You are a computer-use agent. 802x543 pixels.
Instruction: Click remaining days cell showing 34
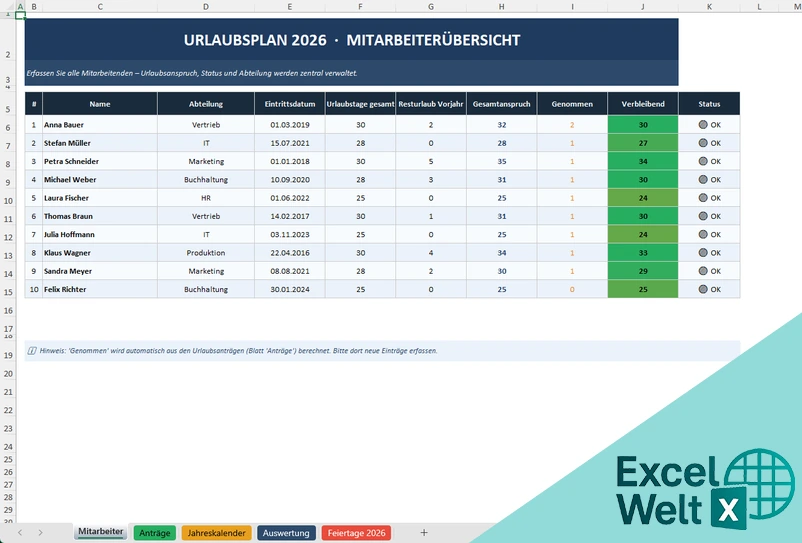click(643, 161)
